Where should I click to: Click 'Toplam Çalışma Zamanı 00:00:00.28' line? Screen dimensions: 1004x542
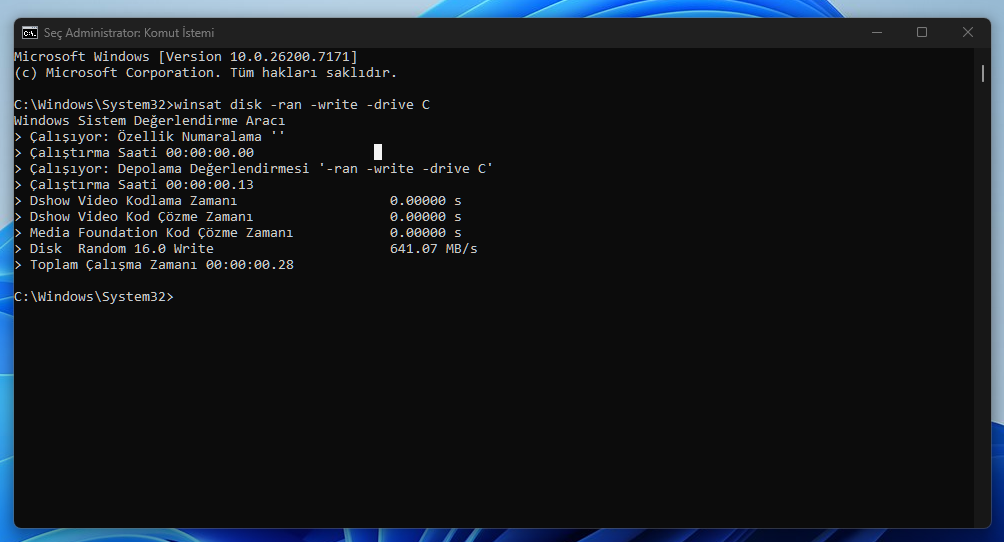154,265
